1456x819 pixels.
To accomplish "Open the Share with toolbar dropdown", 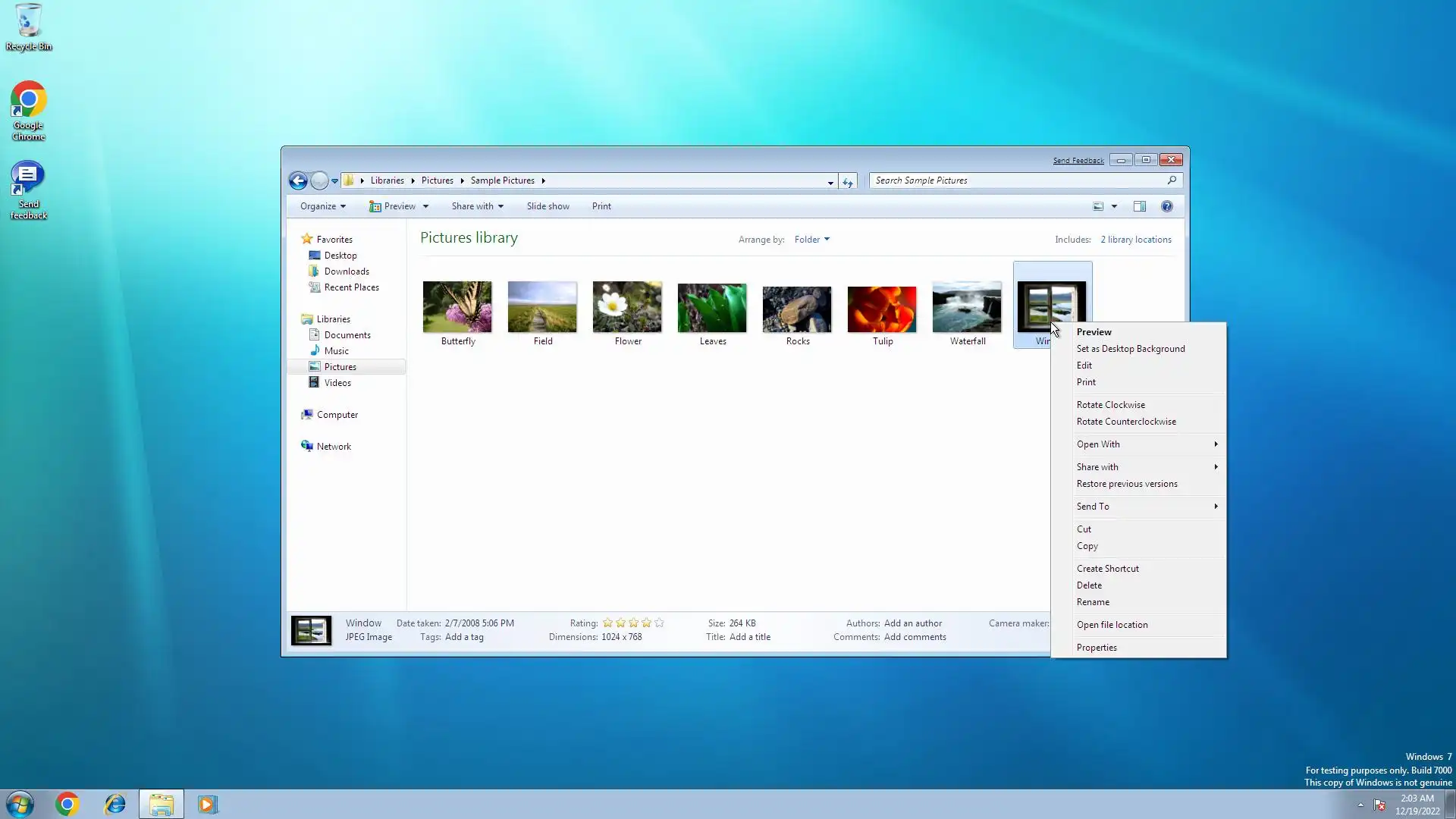I will (477, 206).
